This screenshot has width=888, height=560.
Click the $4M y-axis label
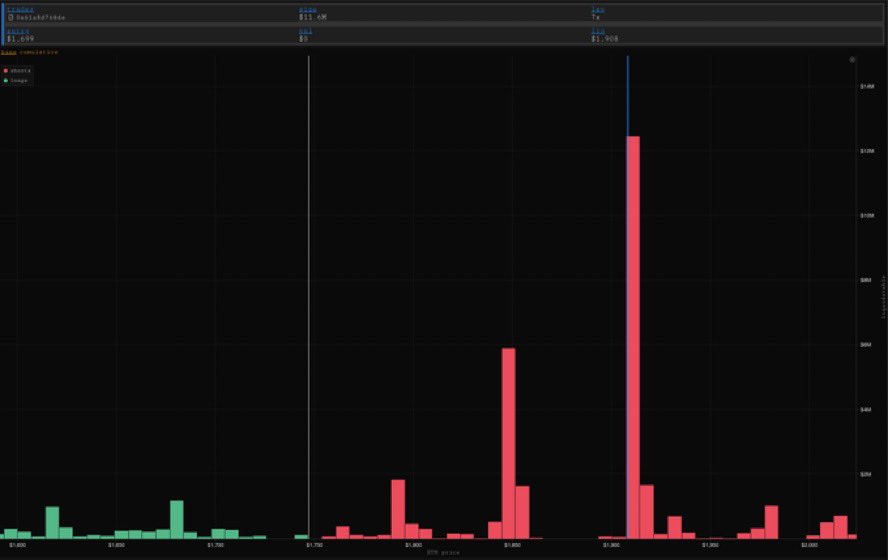[x=866, y=409]
